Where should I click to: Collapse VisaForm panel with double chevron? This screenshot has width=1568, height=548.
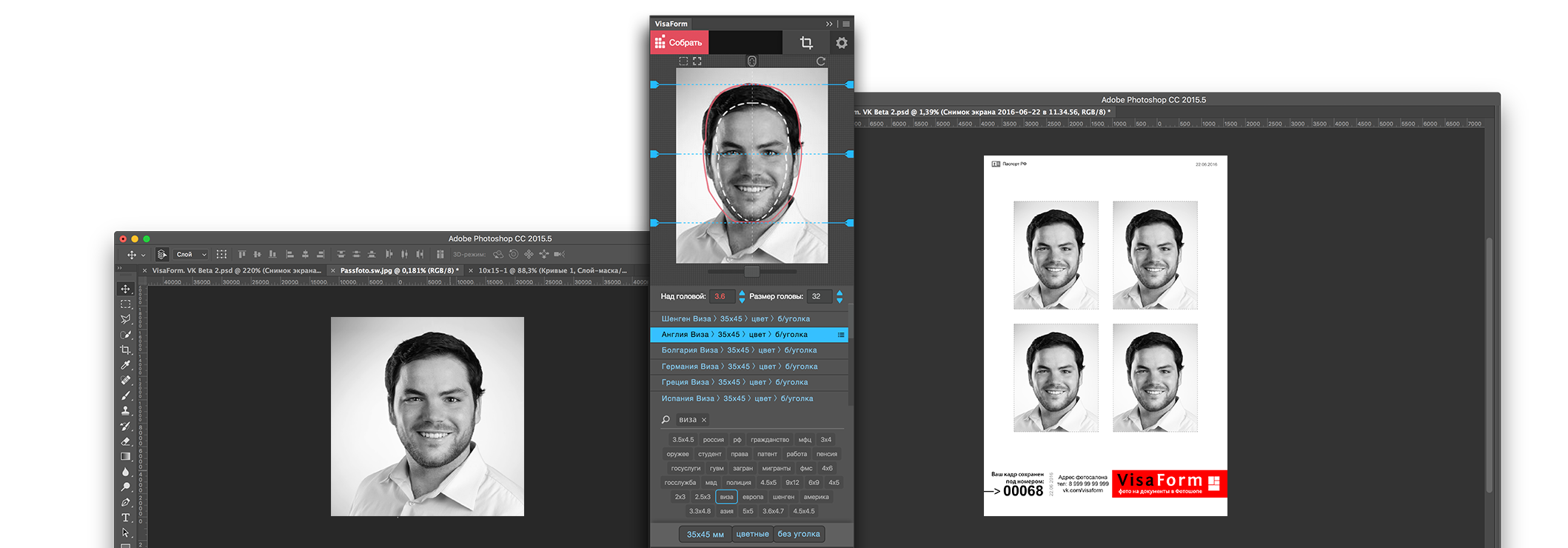pyautogui.click(x=829, y=24)
